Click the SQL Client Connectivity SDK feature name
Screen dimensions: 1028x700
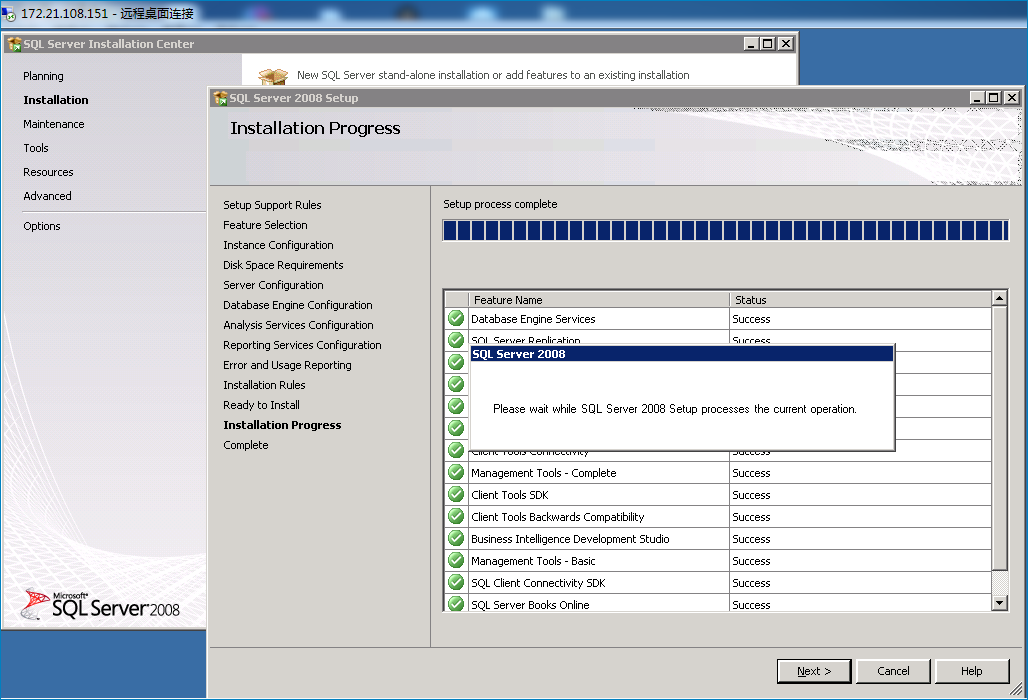click(538, 583)
